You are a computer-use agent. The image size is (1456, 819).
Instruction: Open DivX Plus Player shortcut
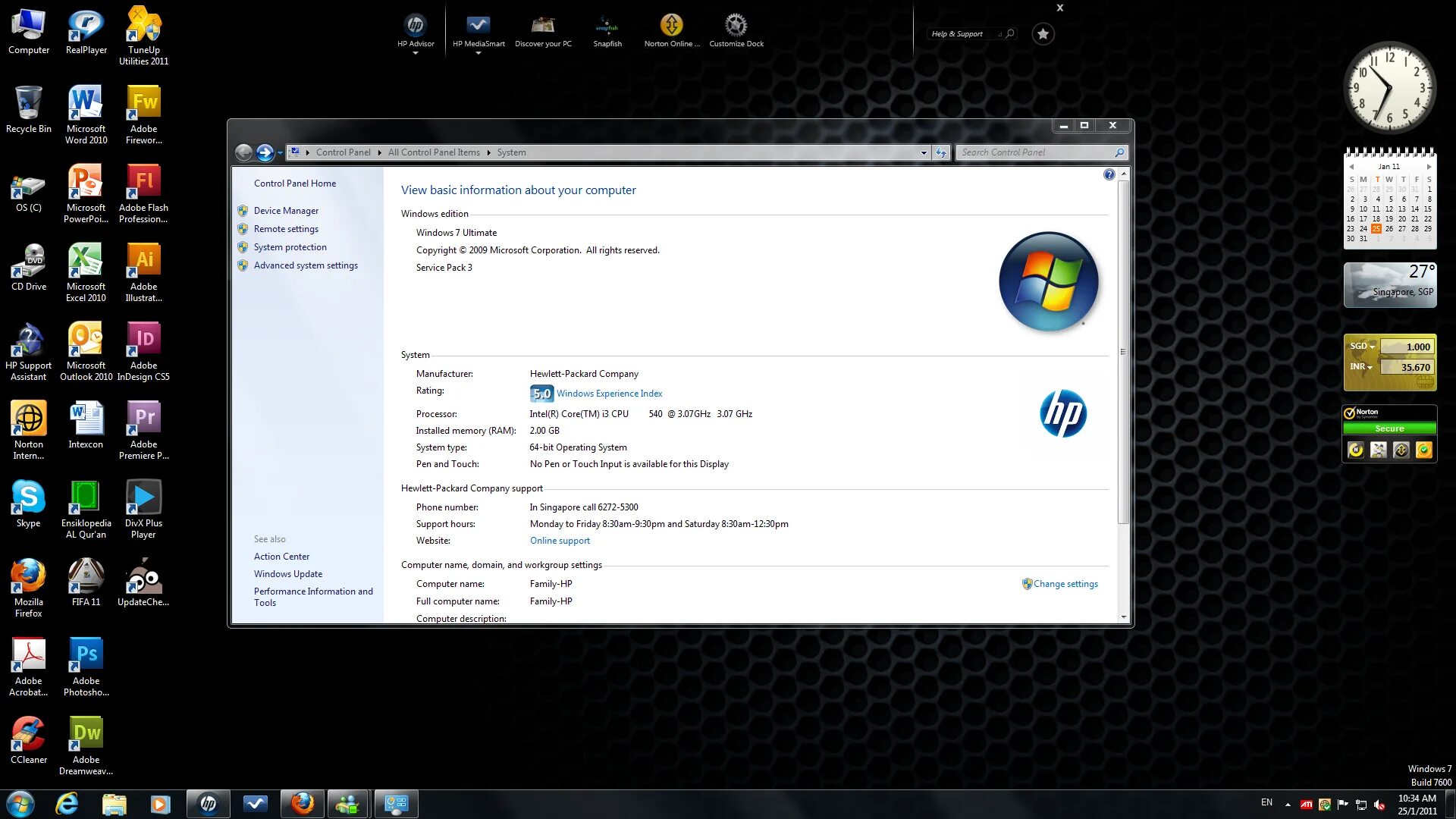143,508
